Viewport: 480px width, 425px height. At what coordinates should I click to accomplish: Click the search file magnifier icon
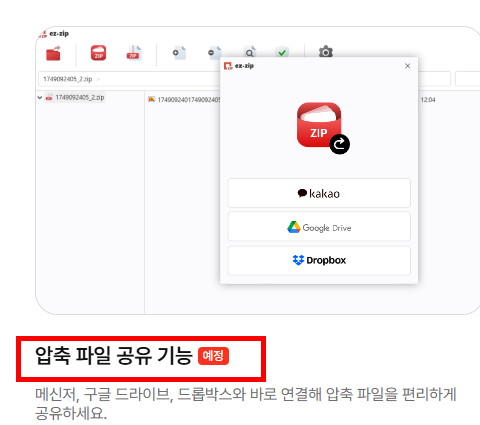pos(250,52)
